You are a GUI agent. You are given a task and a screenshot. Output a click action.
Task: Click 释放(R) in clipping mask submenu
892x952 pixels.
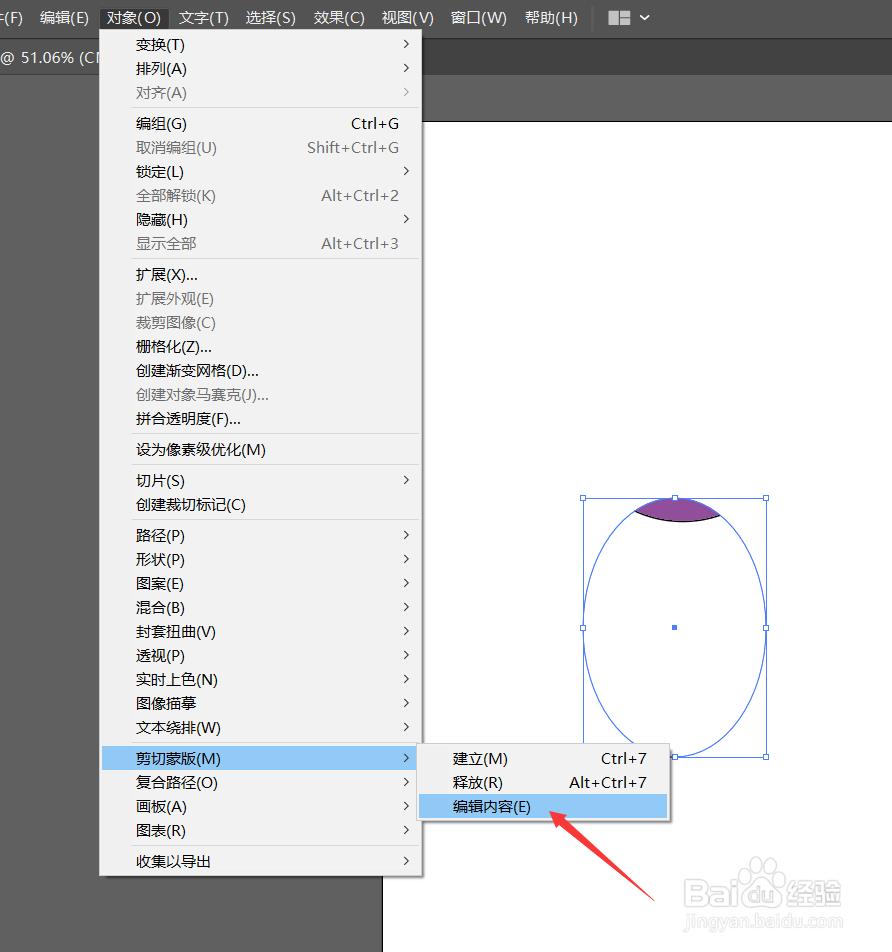(543, 783)
